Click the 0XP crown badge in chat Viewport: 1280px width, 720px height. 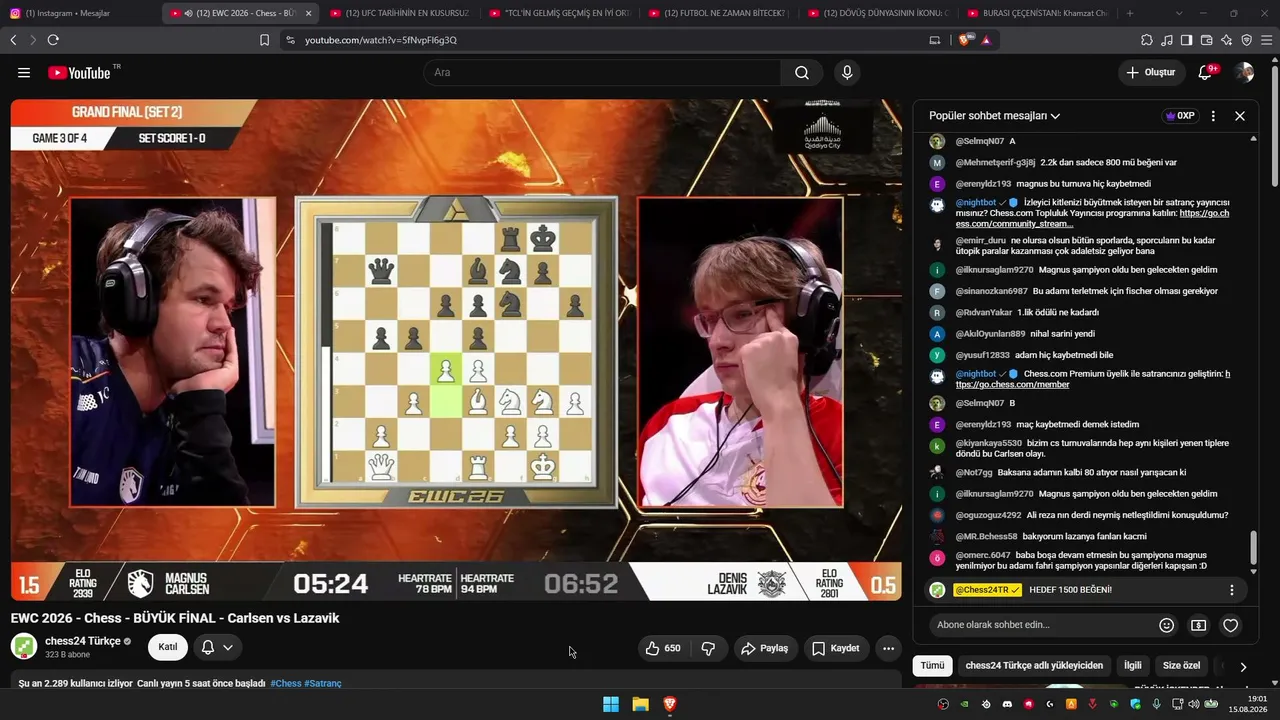tap(1180, 116)
